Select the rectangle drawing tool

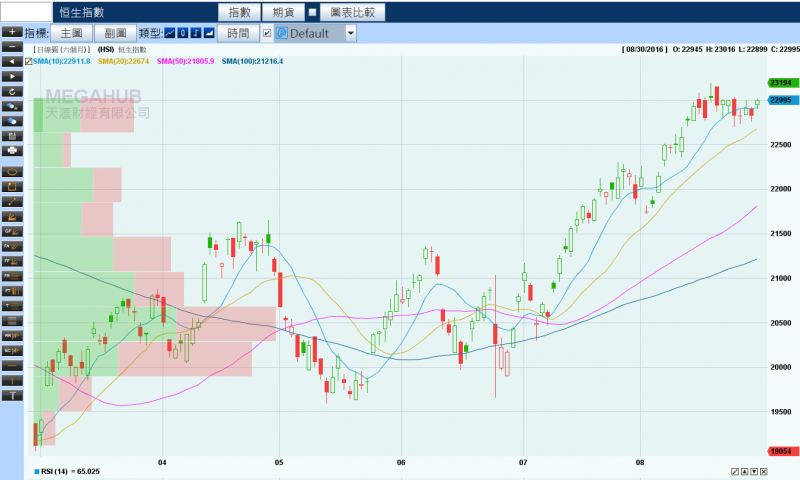(x=11, y=186)
